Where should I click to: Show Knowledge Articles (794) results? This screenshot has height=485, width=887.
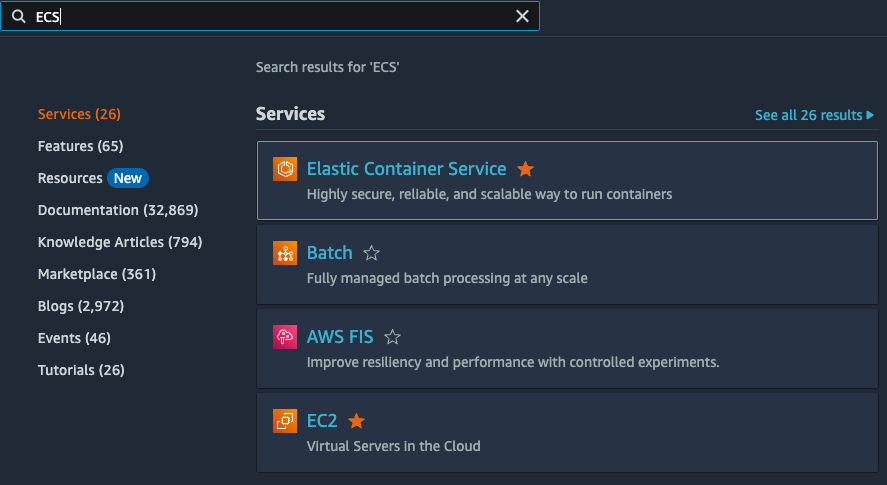pos(120,242)
